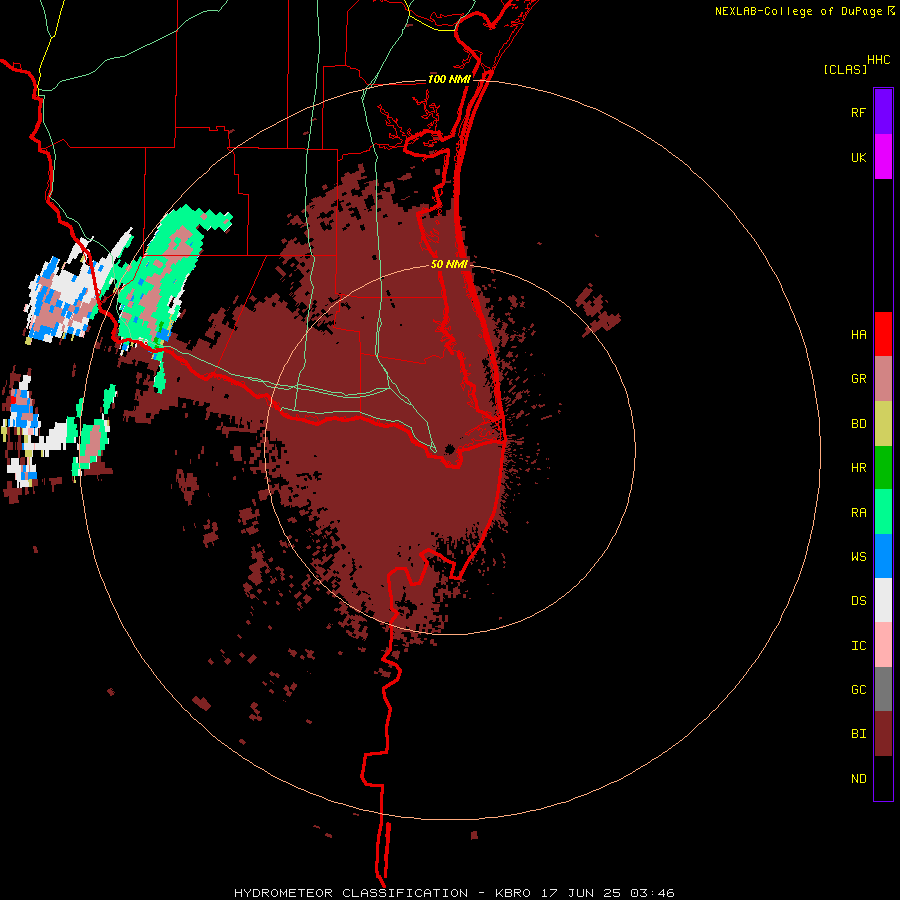Viewport: 900px width, 900px height.
Task: Click the RA legend label
Action: click(858, 512)
